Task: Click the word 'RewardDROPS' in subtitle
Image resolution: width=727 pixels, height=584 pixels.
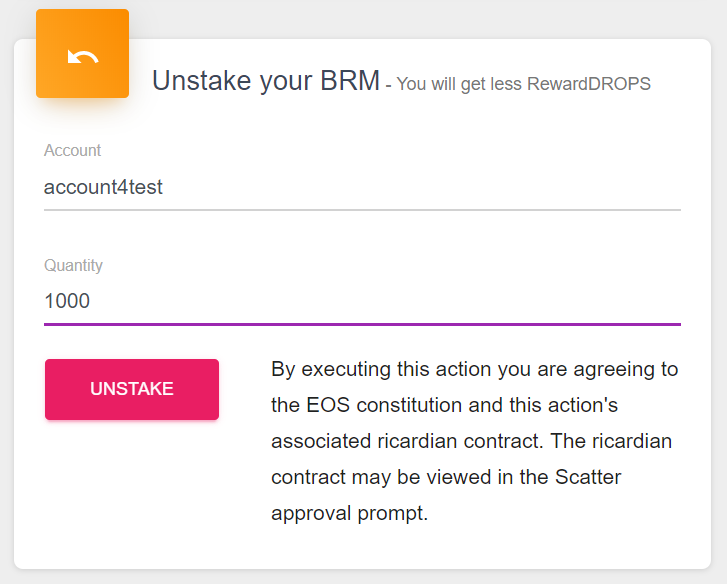Action: click(589, 84)
